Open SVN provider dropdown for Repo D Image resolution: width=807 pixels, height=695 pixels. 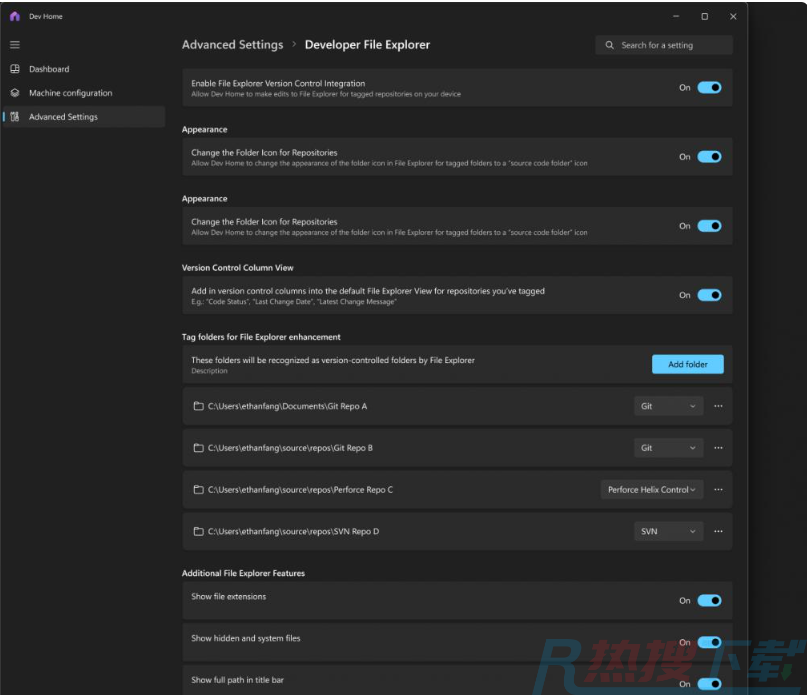pos(668,531)
